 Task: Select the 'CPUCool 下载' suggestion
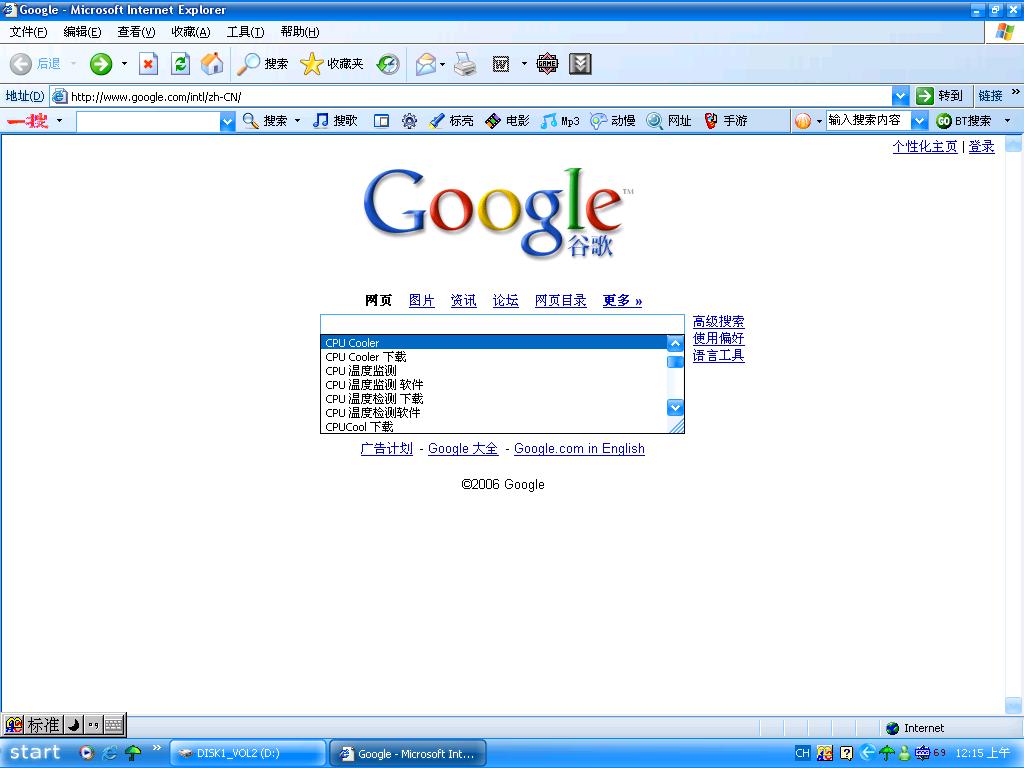coord(494,426)
